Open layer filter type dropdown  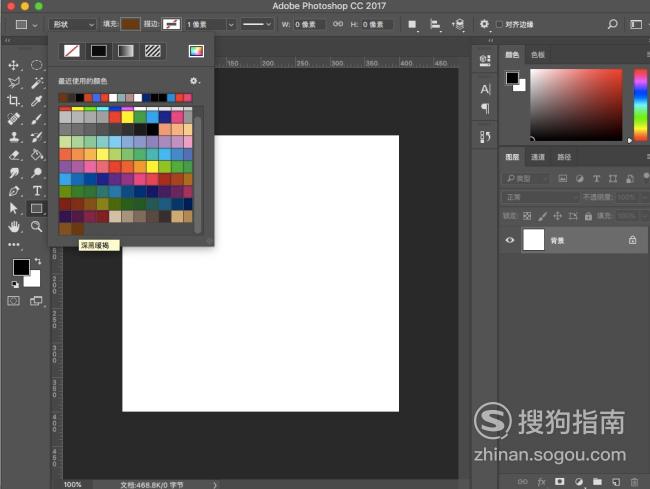coord(525,179)
